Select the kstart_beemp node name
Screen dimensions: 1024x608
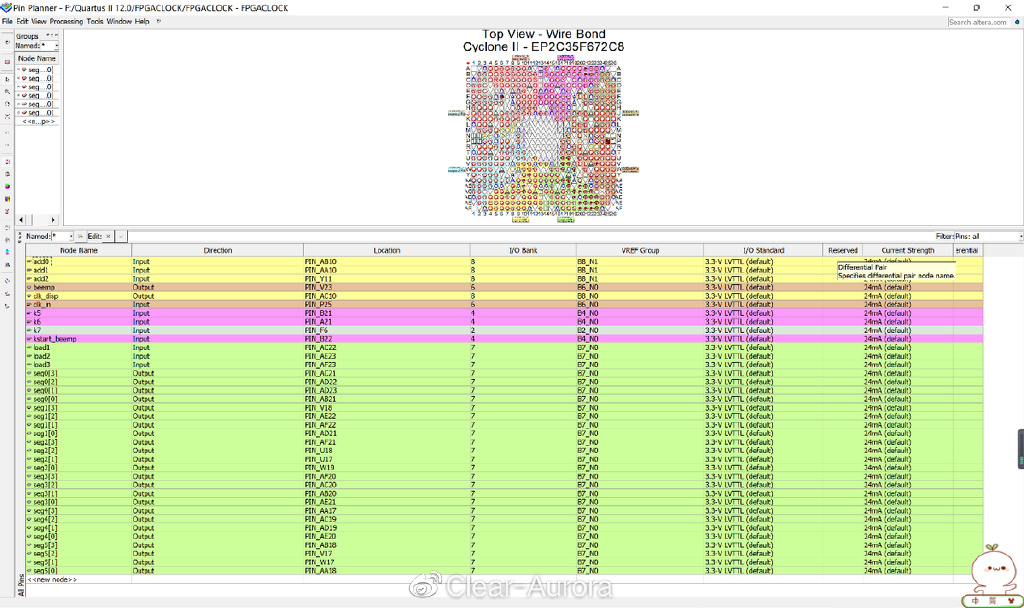click(x=55, y=339)
